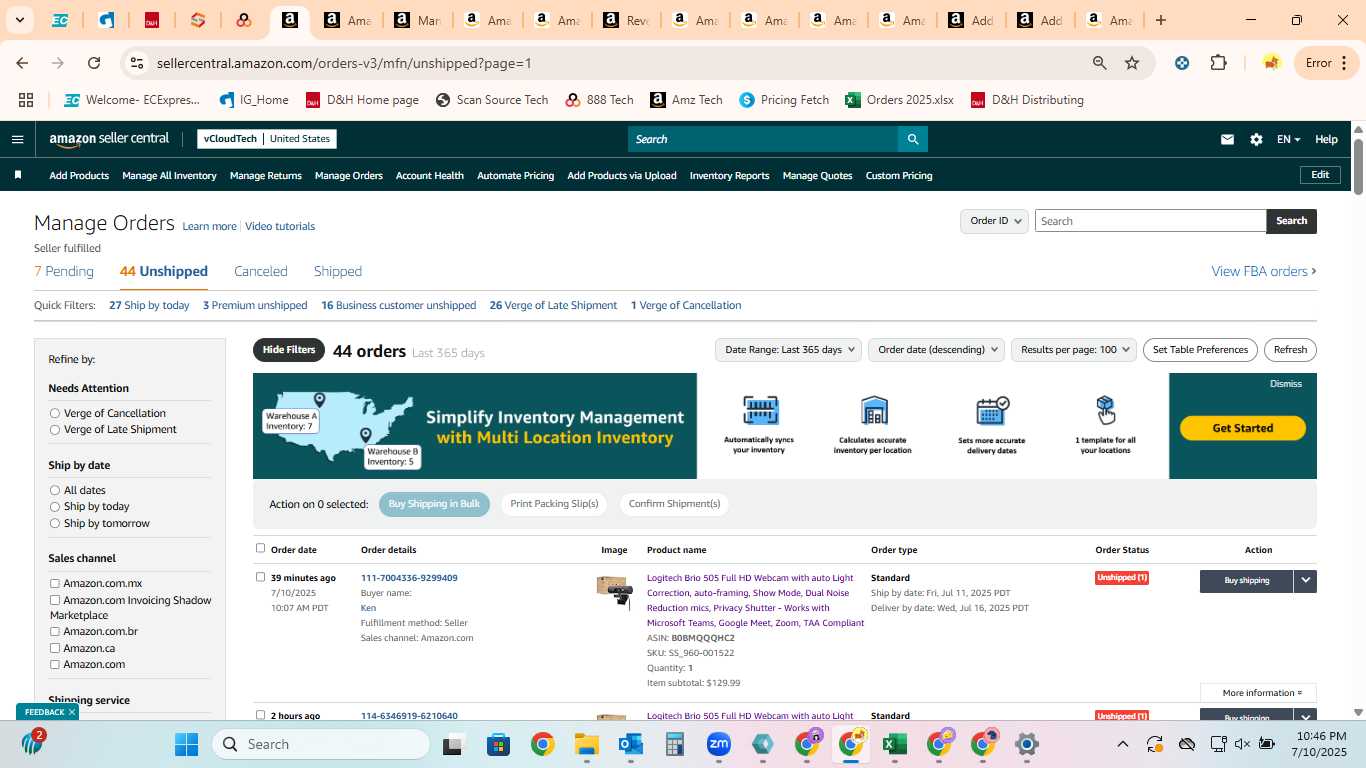Open order 111-7004336-9299409 link
1366x768 pixels.
click(x=409, y=578)
